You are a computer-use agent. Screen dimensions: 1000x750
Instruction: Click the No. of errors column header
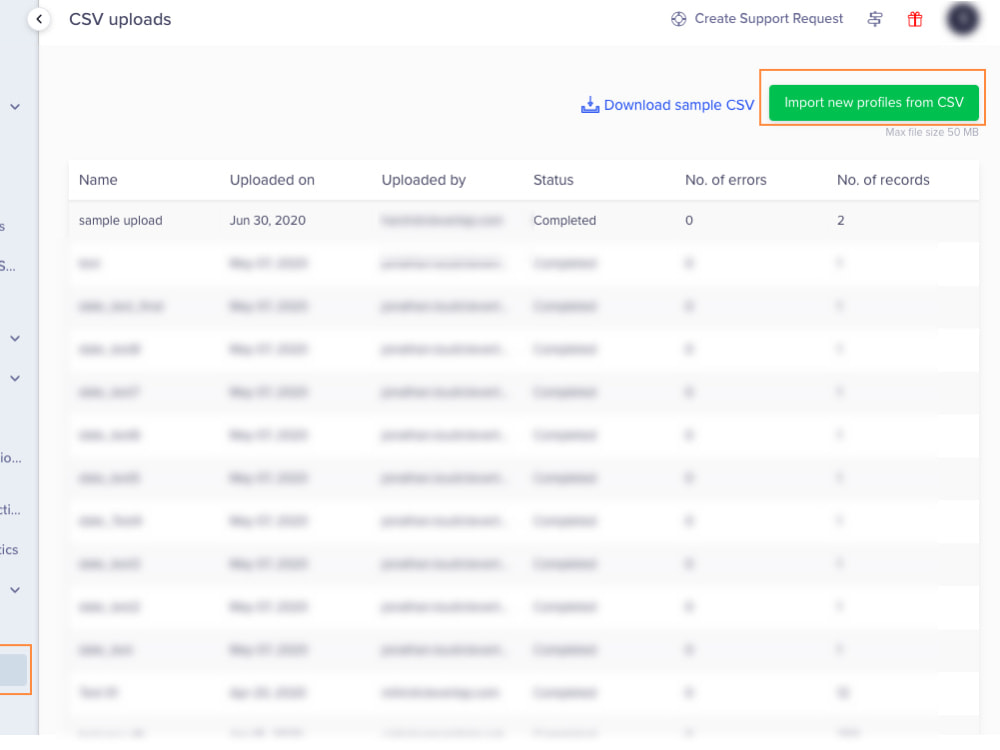(x=726, y=180)
